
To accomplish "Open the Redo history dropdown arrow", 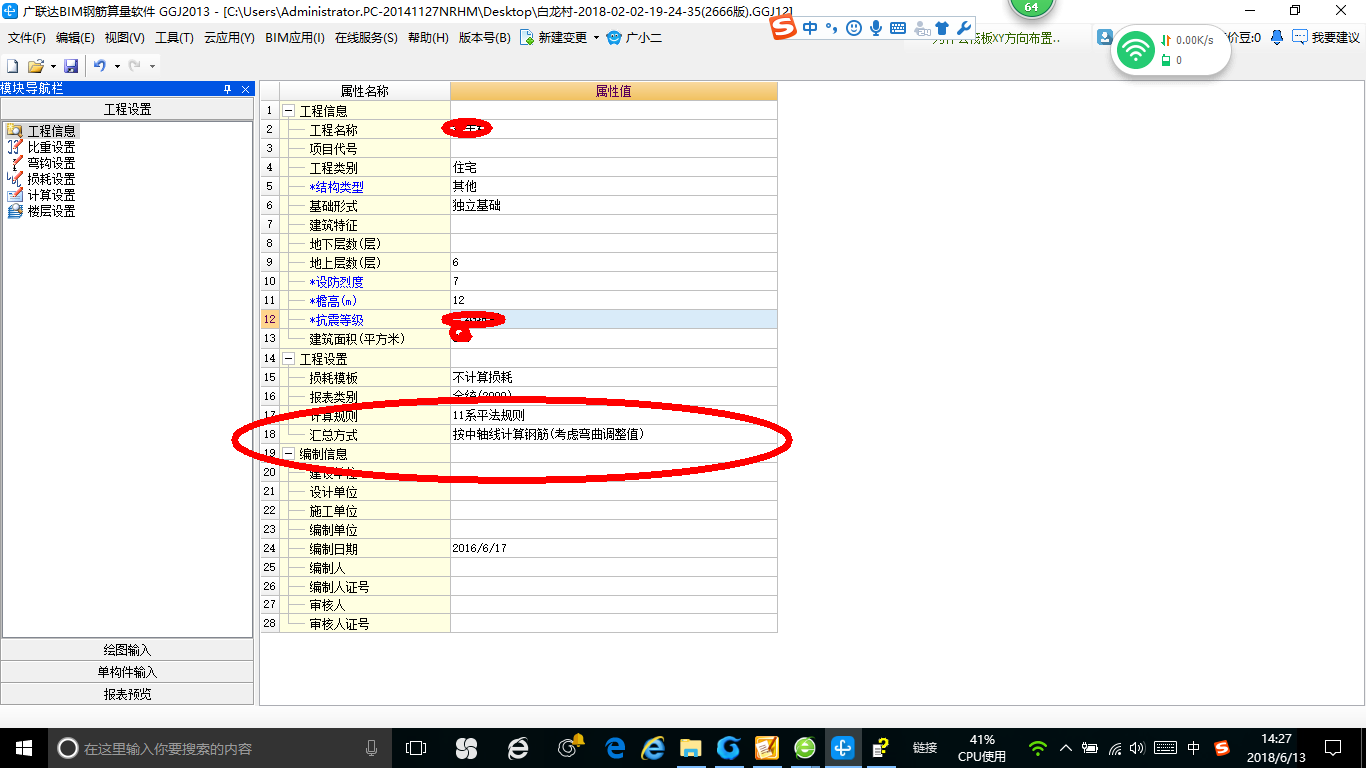I will (152, 66).
